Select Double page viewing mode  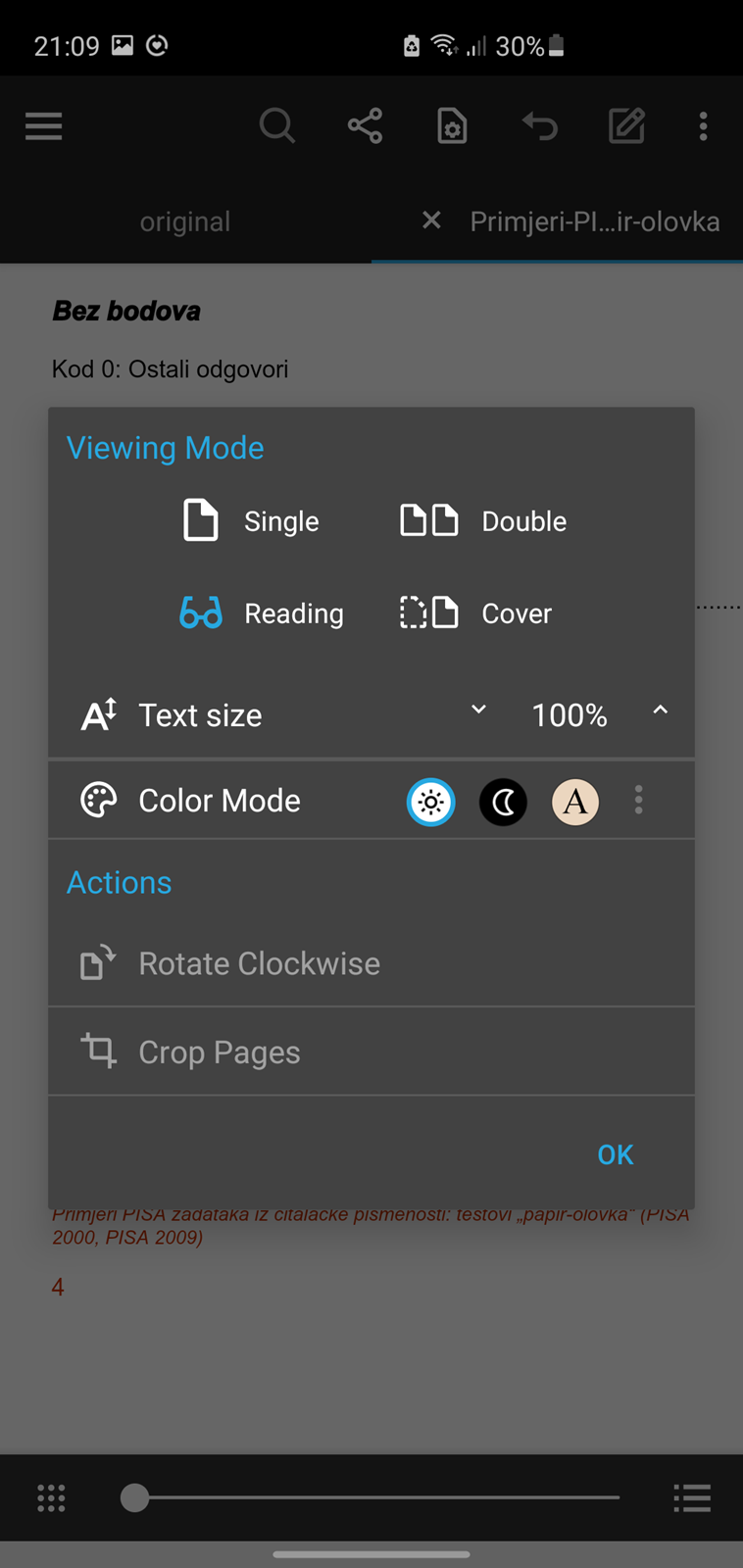click(x=483, y=520)
